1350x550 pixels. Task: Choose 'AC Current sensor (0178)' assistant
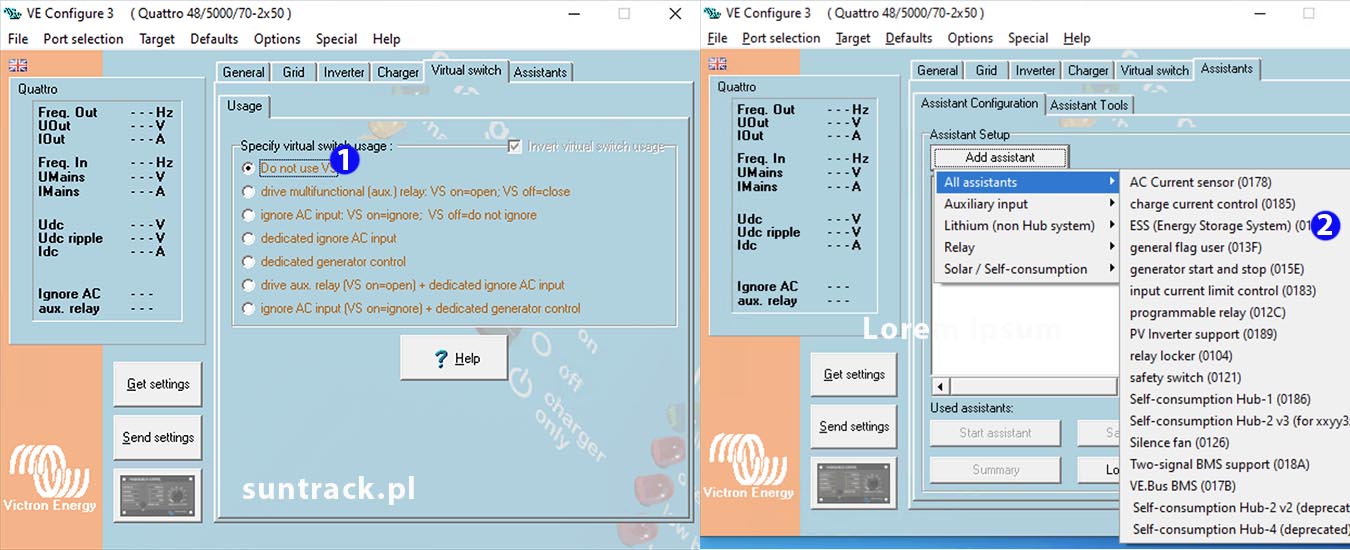point(1236,182)
